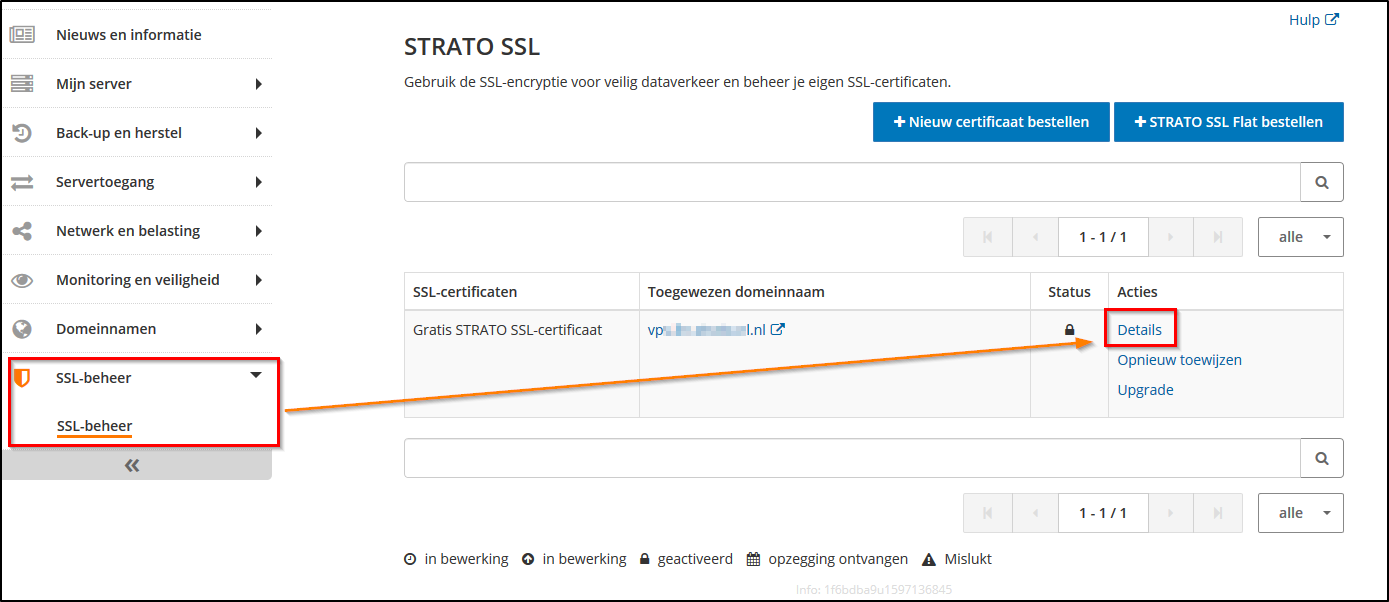Click the Nieuw certificaat bestellen button
Screen dimensions: 1389x602
pos(990,121)
